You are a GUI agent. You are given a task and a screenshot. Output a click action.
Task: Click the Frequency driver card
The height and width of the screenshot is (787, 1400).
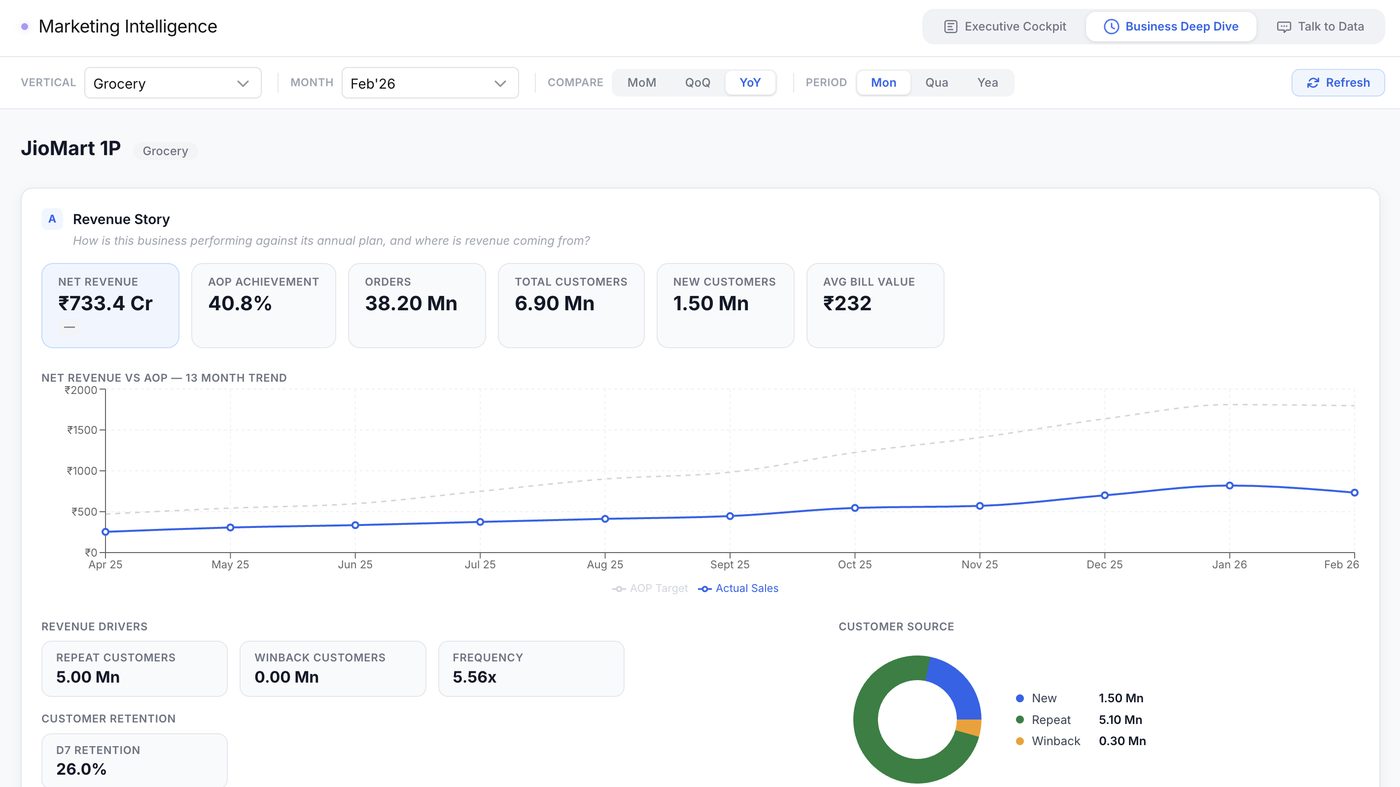531,669
